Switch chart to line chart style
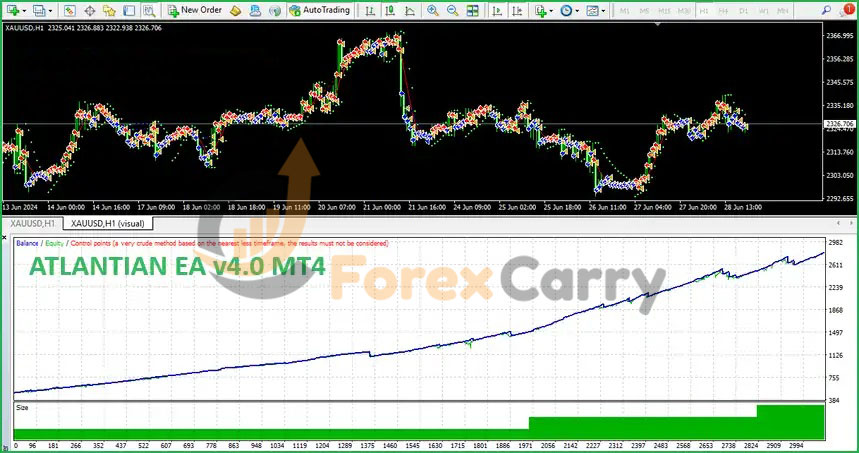This screenshot has height=453, width=859. click(x=410, y=10)
